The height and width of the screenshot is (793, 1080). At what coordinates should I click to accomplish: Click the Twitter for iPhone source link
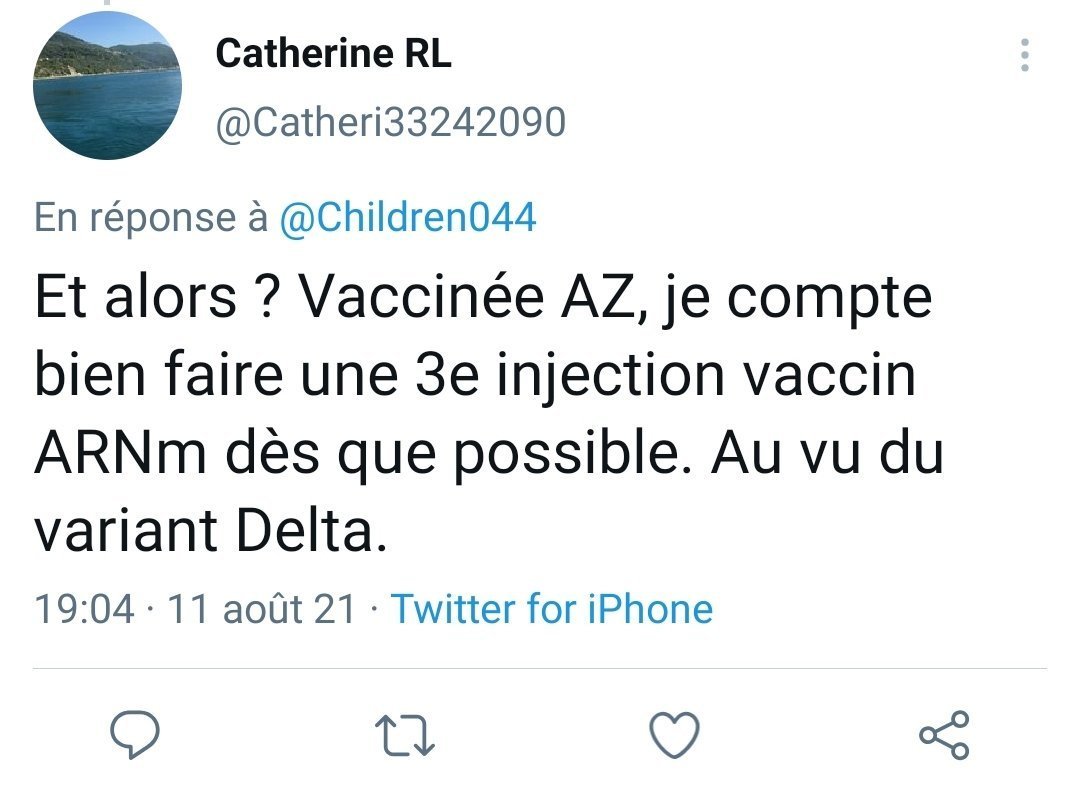point(551,608)
